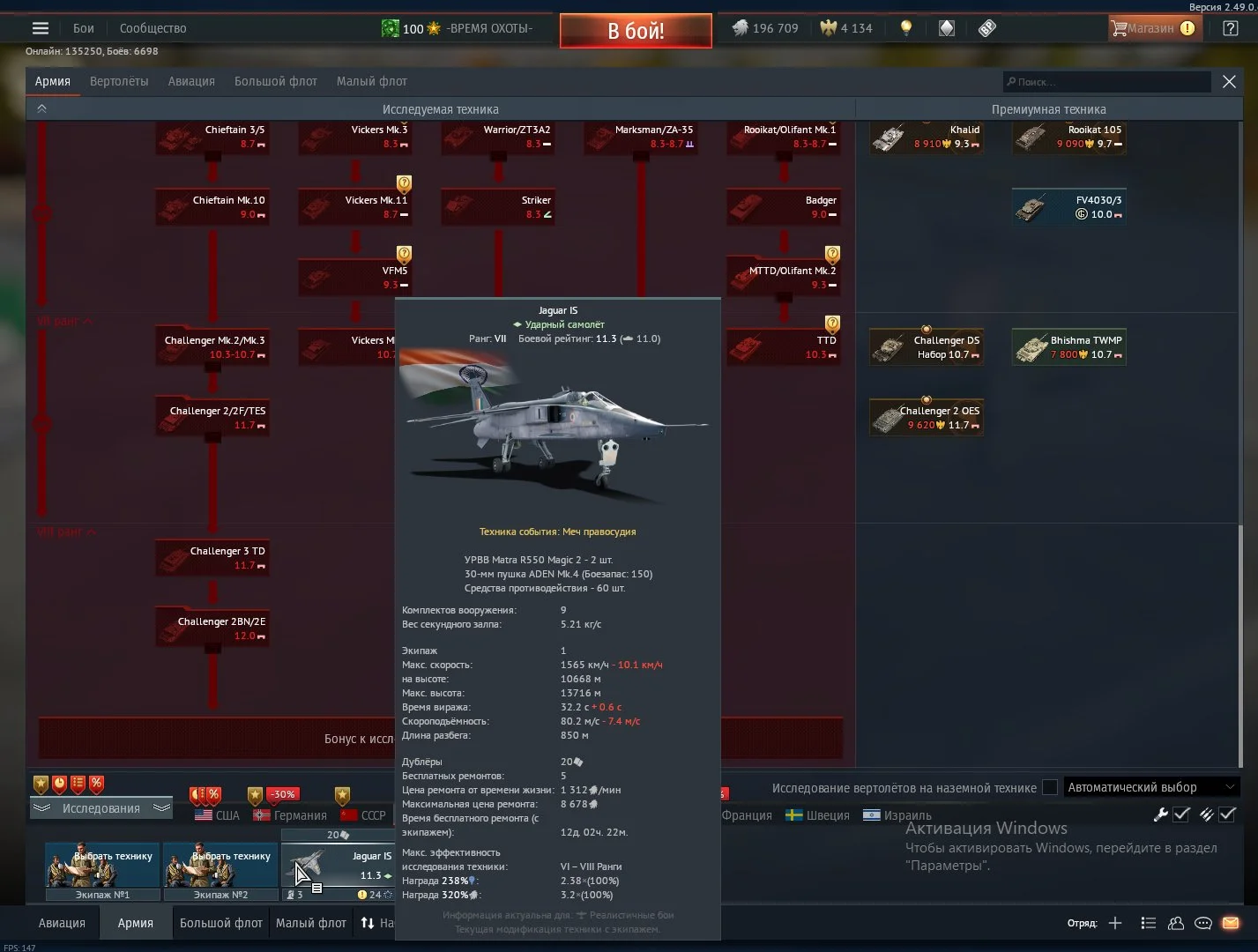This screenshot has width=1258, height=952.
Task: Select the Швеция flag nation
Action: (818, 815)
